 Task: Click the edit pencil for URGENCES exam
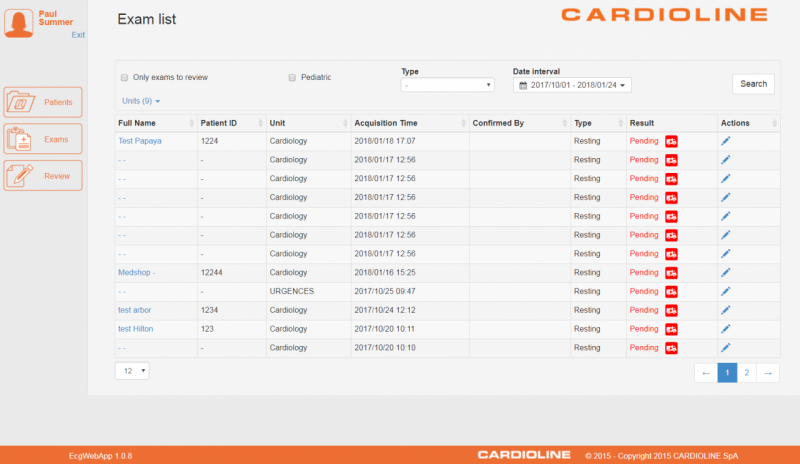[726, 291]
